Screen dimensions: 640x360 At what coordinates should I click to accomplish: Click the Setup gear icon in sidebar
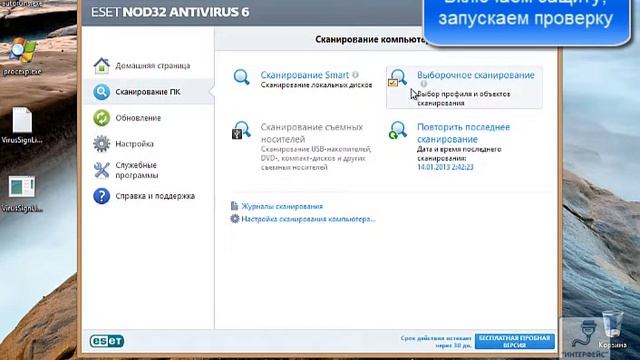[101, 144]
